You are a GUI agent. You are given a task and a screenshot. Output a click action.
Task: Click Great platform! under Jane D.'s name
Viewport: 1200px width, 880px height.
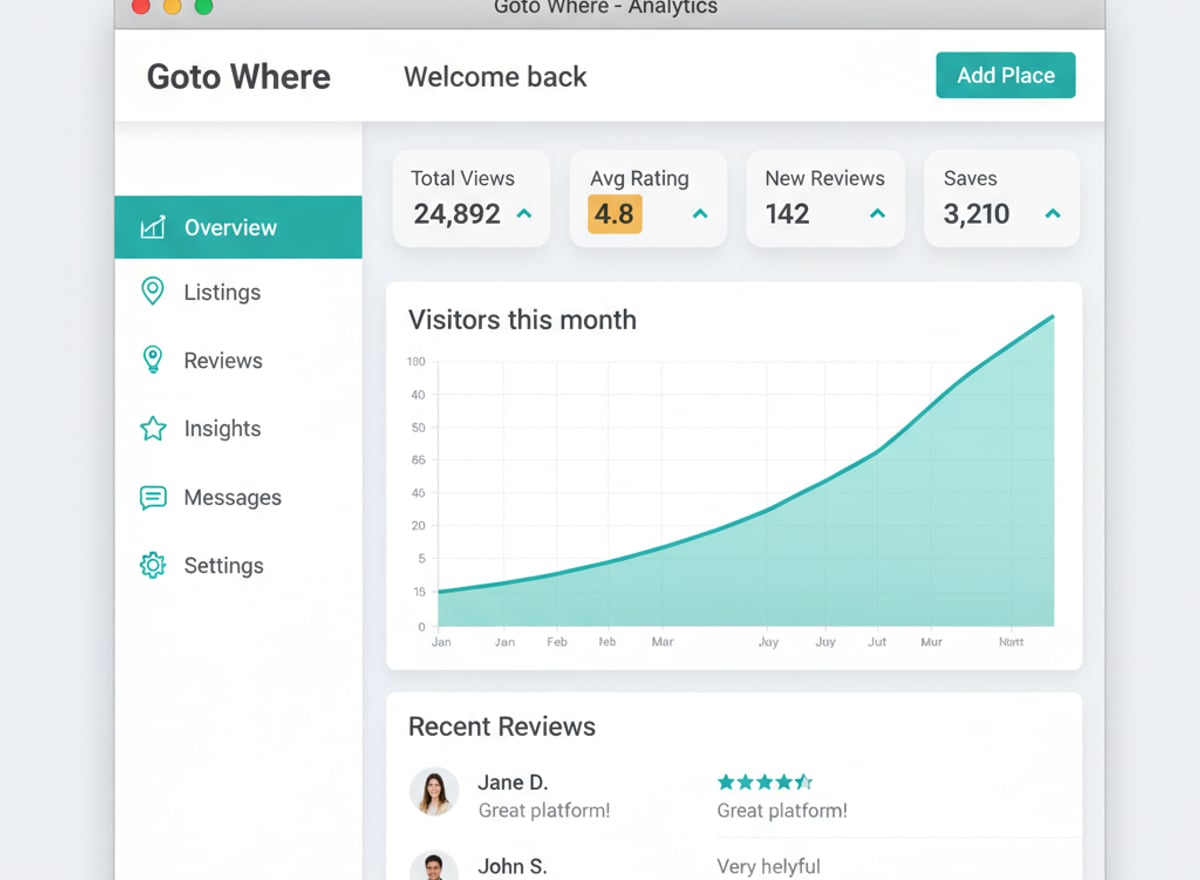point(544,811)
